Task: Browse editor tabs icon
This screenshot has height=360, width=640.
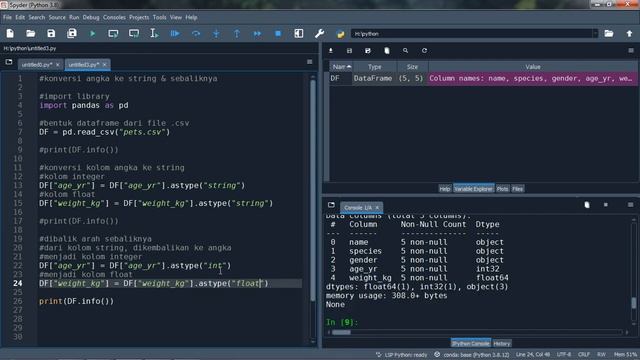Action: tap(9, 62)
